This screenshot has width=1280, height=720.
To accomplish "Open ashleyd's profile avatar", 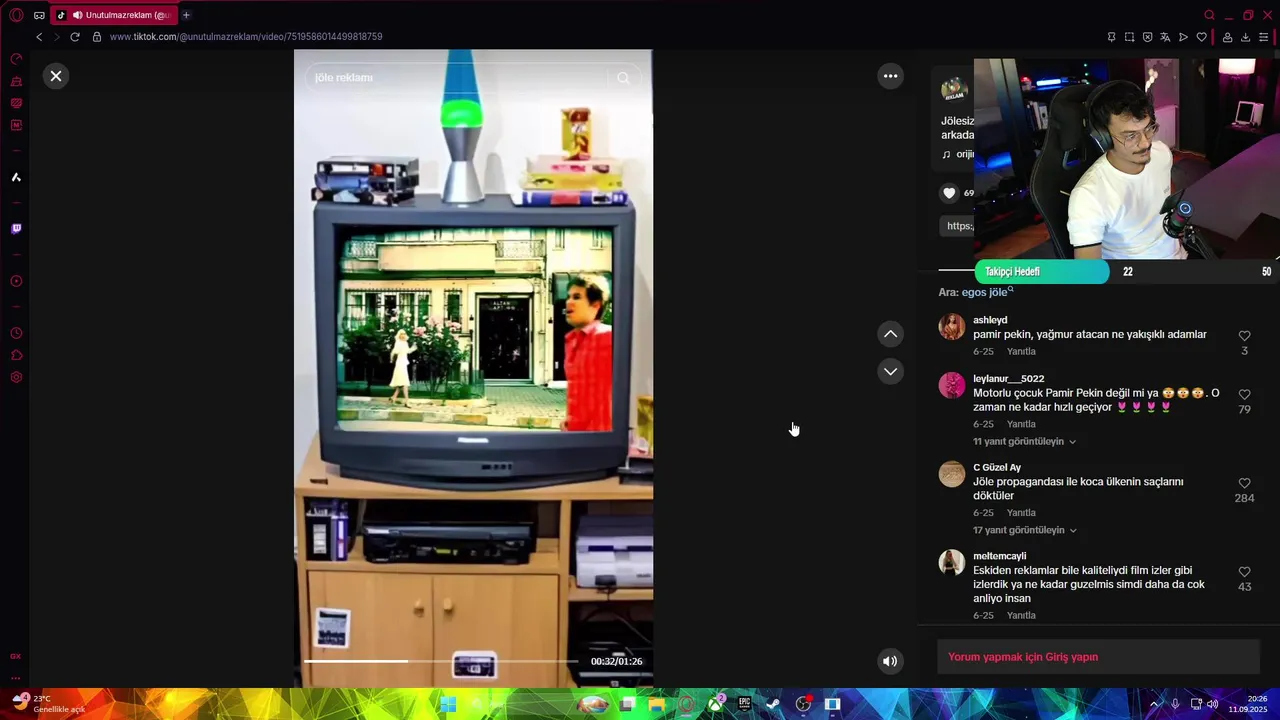I will point(952,327).
